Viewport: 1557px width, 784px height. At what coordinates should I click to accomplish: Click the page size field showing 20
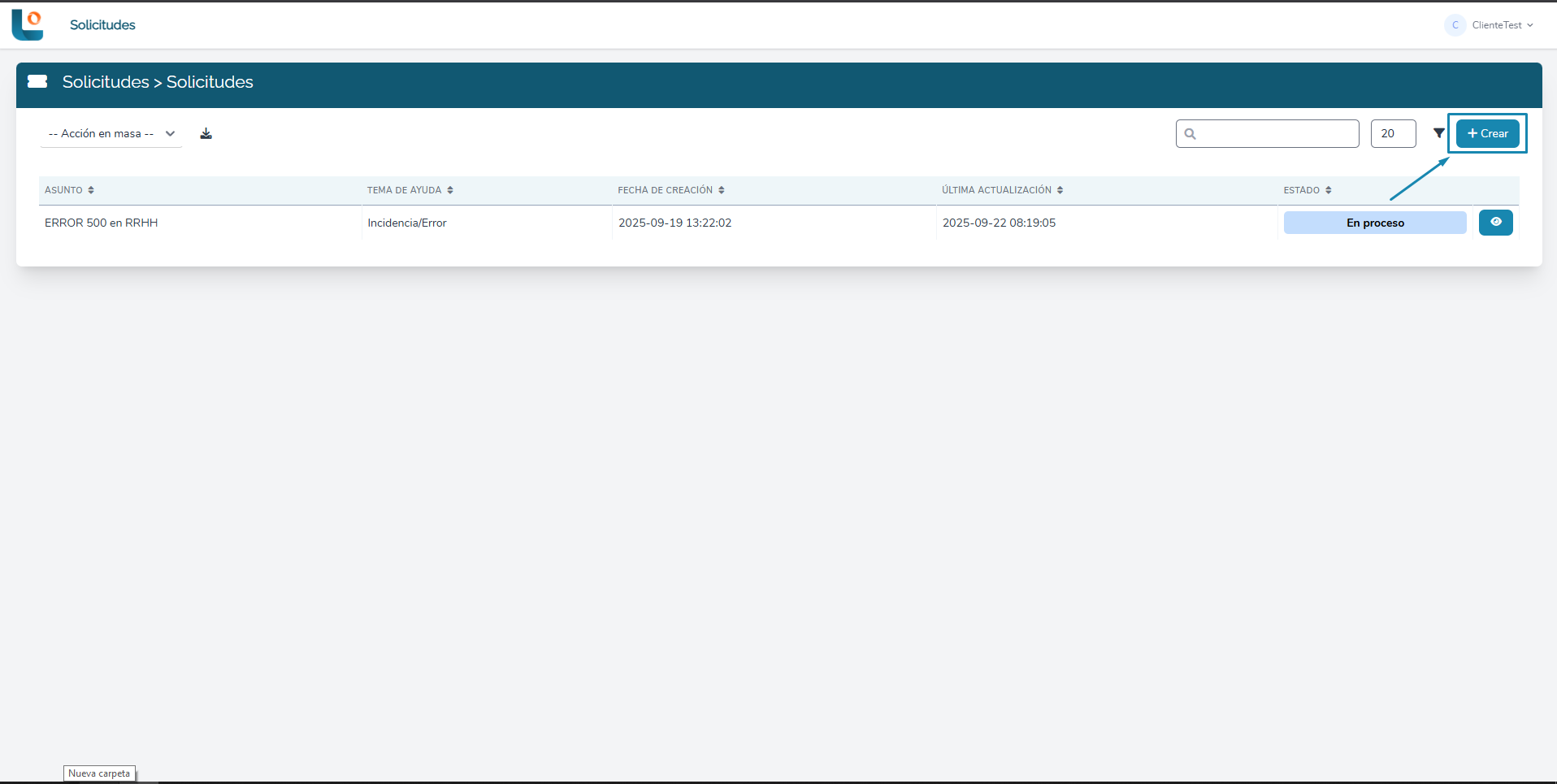tap(1393, 133)
